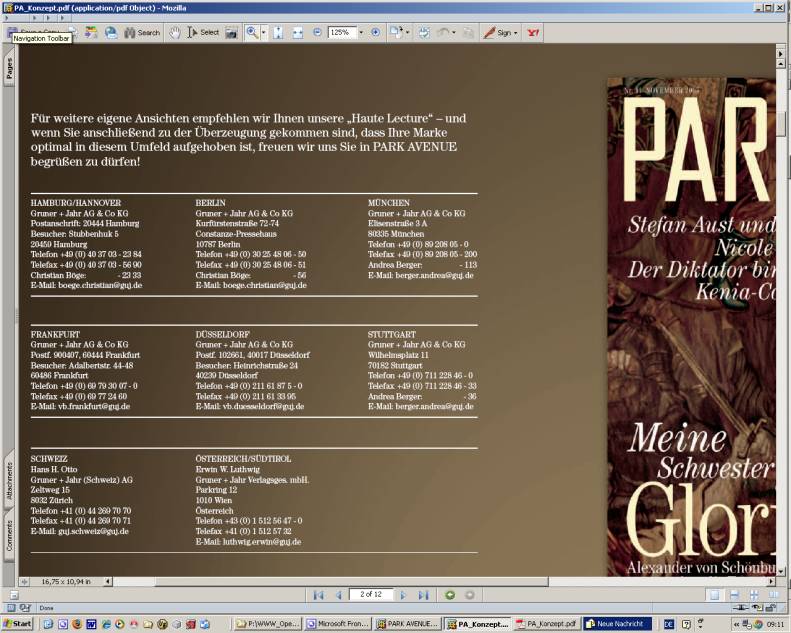Screen dimensions: 791x633
Task: Go to the previous page
Action: (x=338, y=595)
